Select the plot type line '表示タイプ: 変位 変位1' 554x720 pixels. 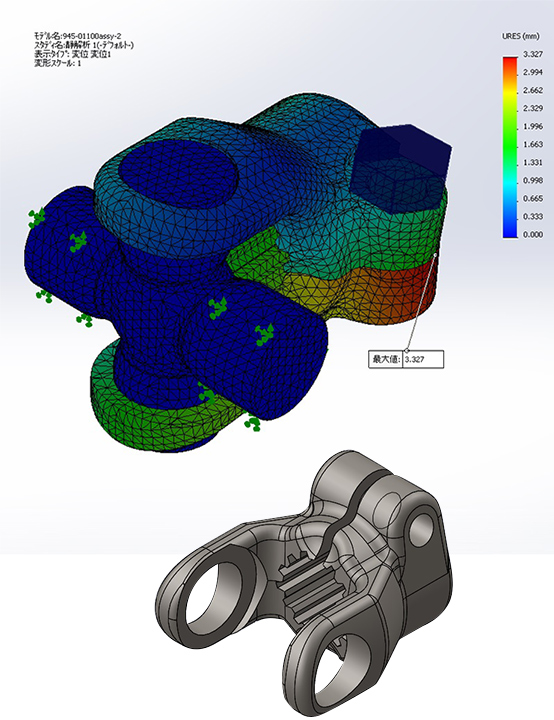pyautogui.click(x=73, y=54)
